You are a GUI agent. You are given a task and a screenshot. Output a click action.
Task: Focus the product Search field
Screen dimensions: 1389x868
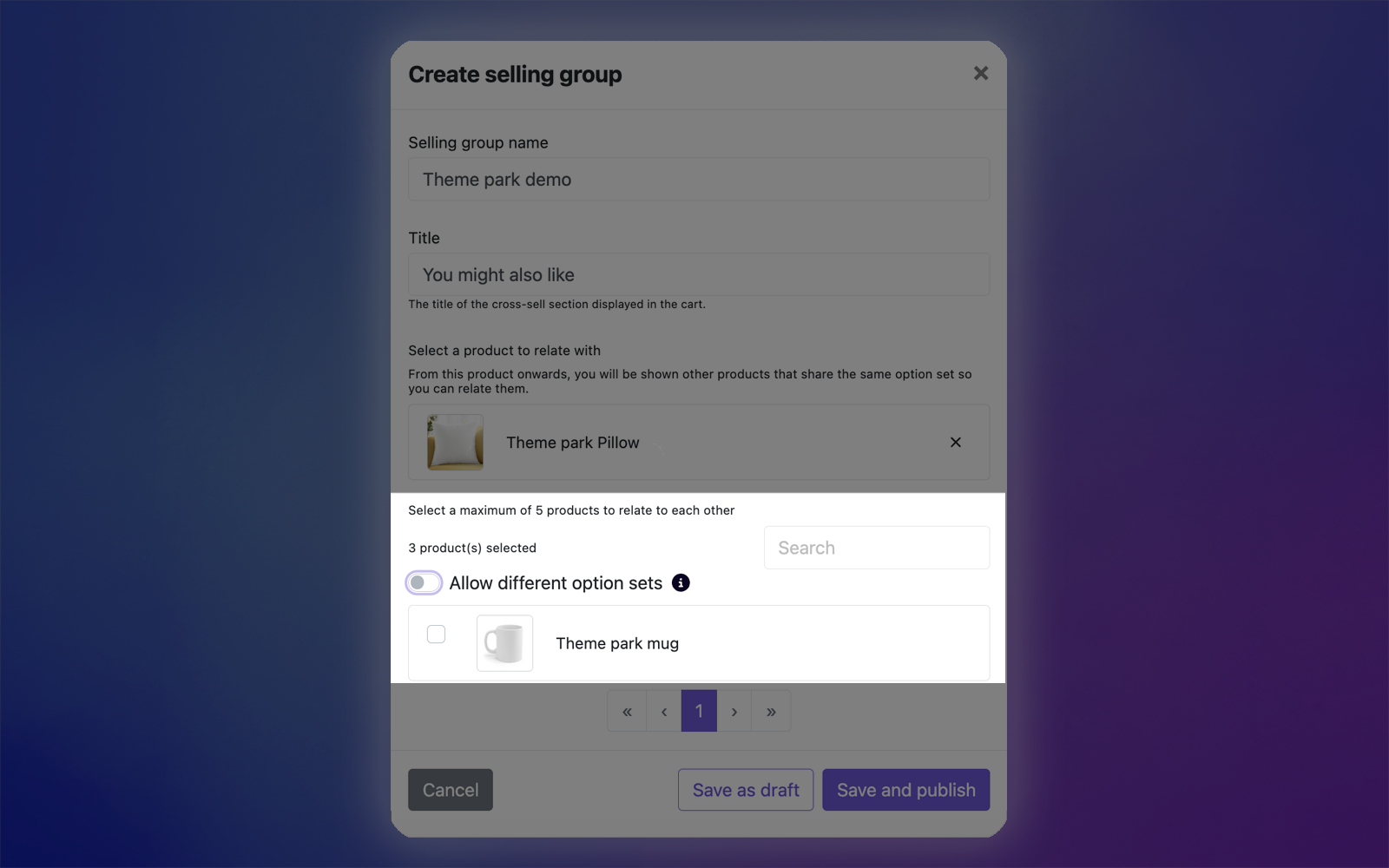tap(877, 548)
